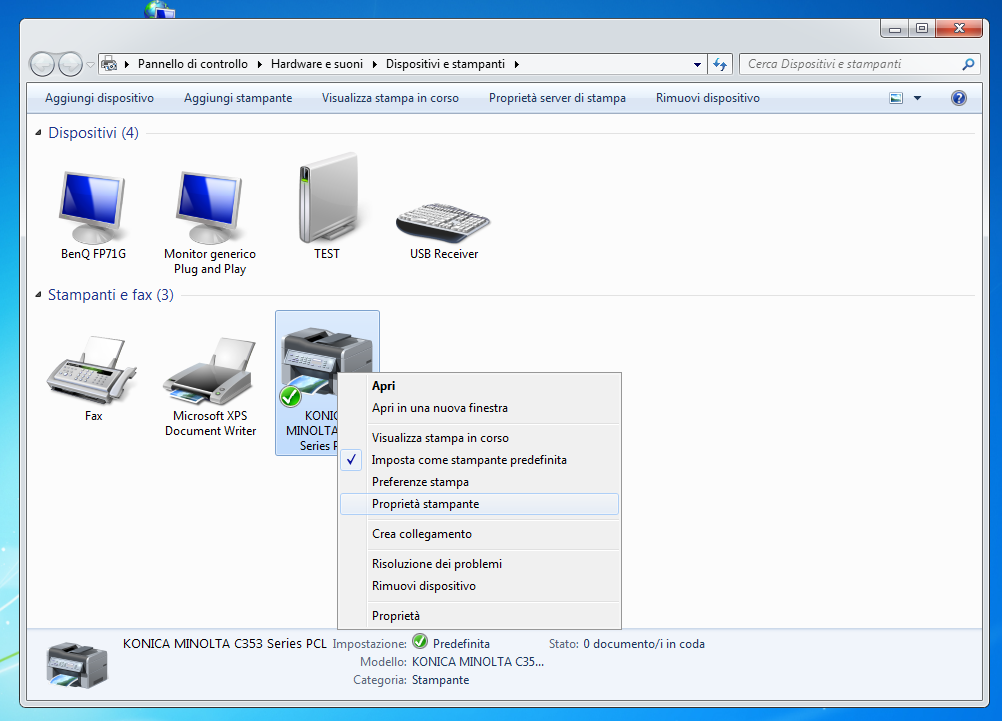Click the Microsoft XPS Document Writer icon

click(211, 372)
